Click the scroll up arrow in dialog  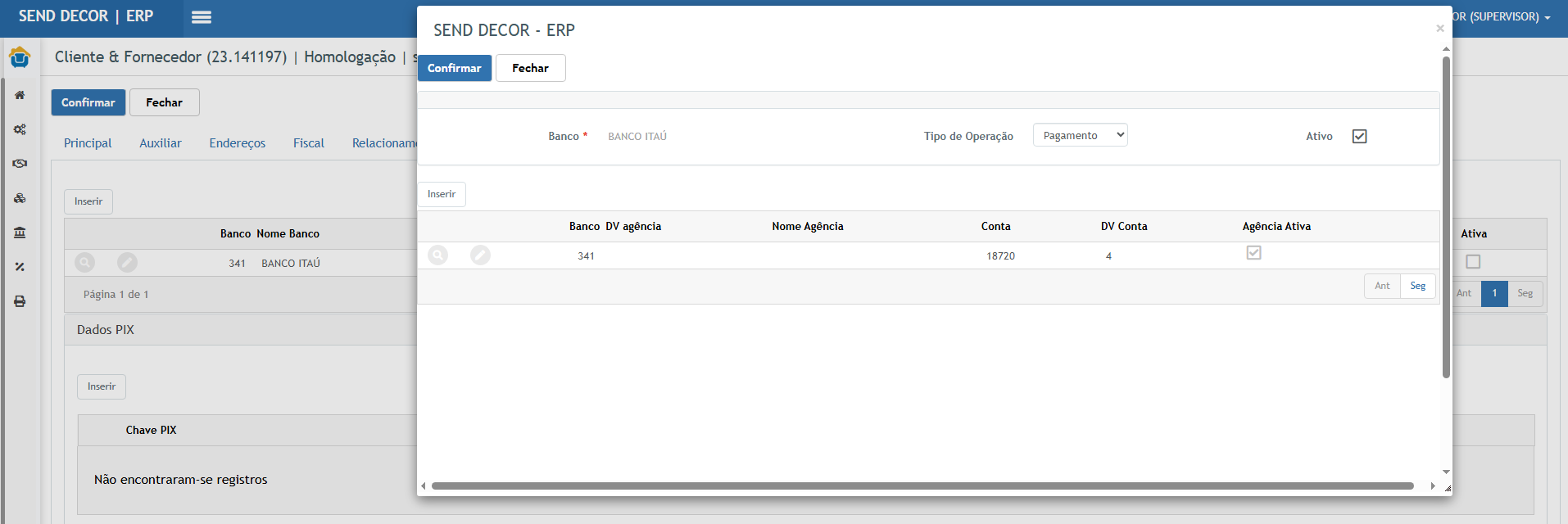point(1446,49)
